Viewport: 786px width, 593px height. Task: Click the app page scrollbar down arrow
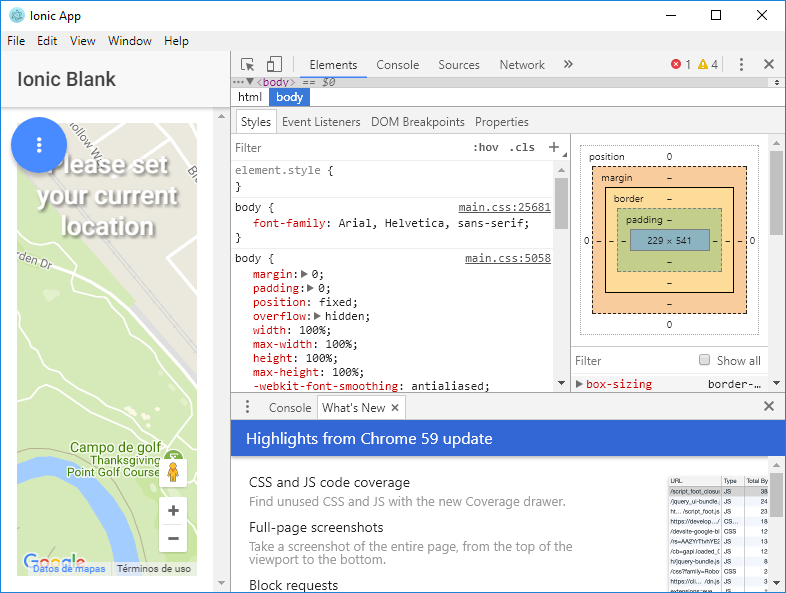[222, 583]
